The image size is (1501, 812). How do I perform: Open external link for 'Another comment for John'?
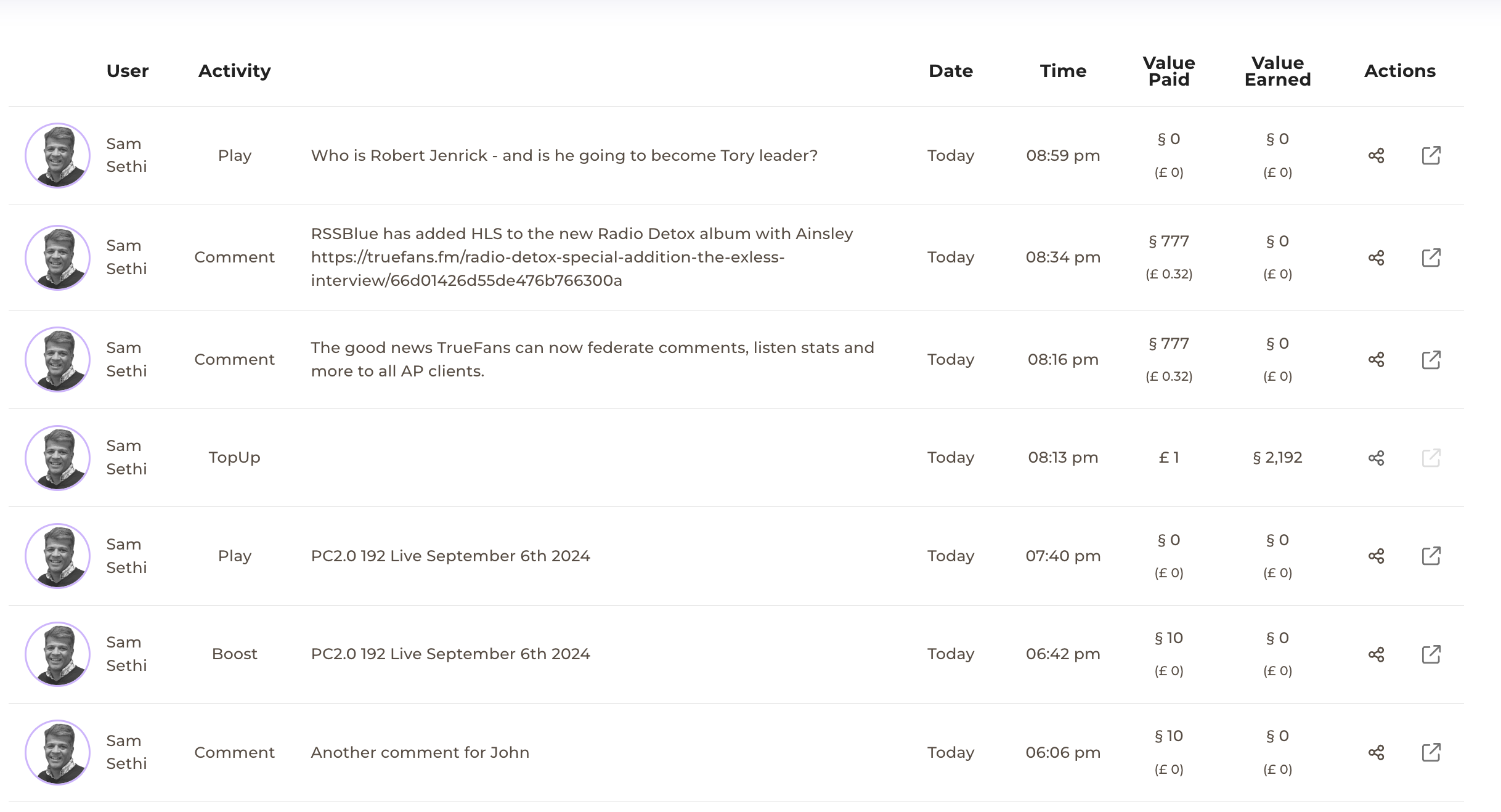point(1431,752)
